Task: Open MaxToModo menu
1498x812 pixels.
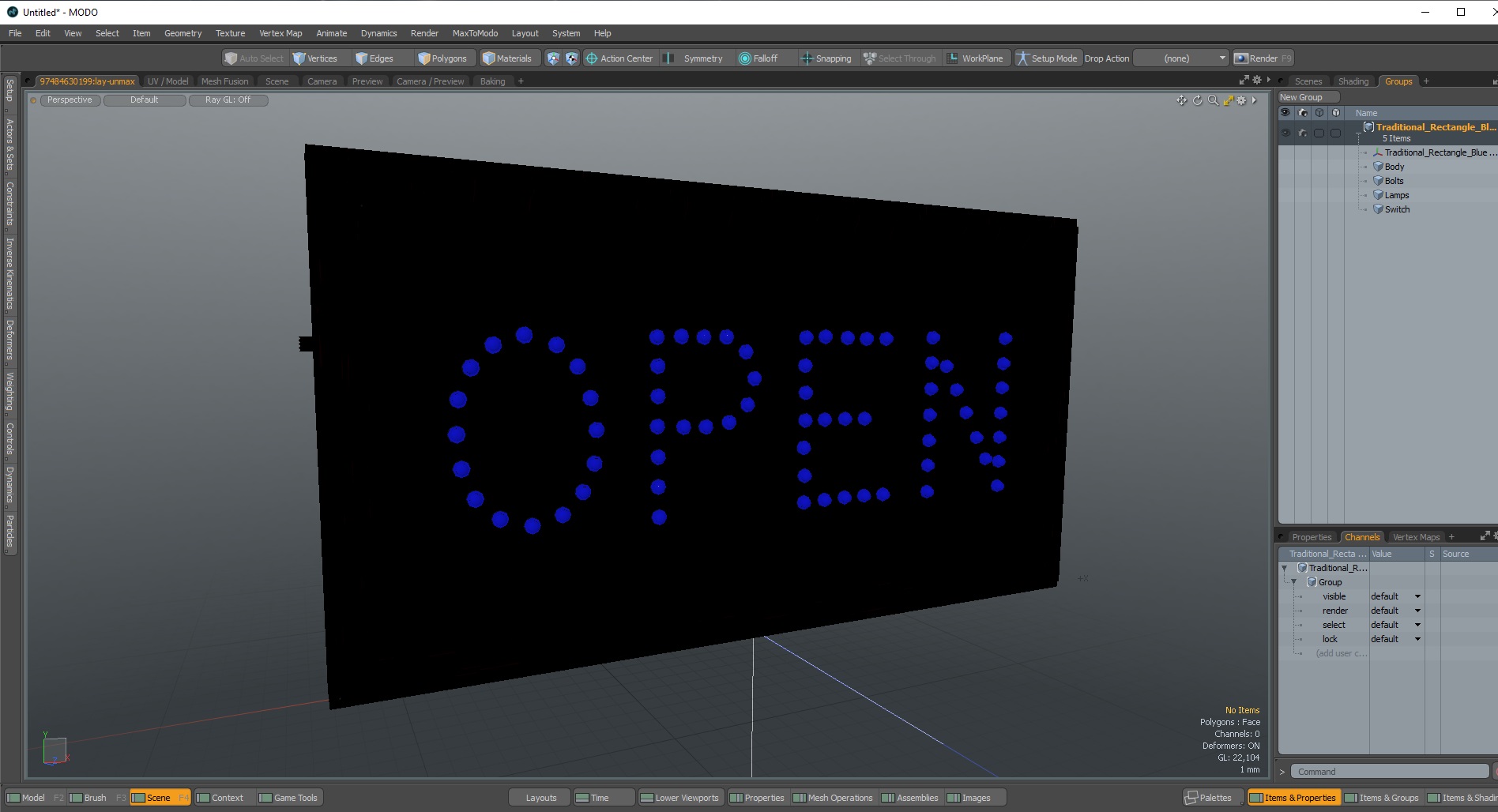Action: (x=475, y=33)
